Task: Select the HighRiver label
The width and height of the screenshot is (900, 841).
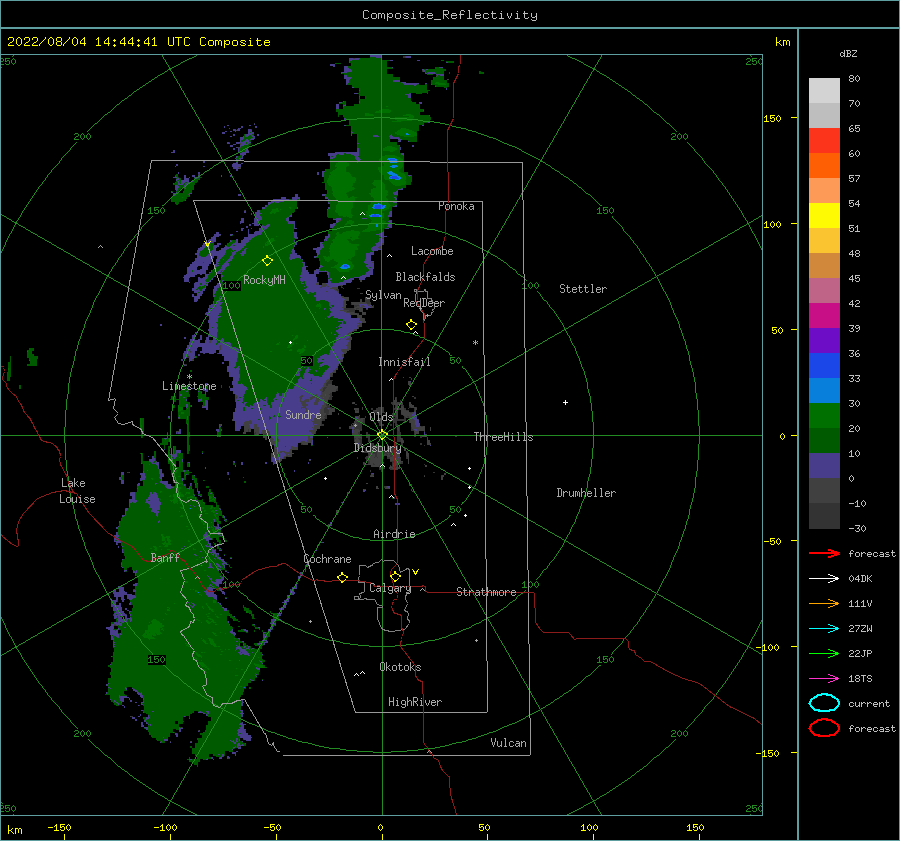Action: [x=415, y=702]
